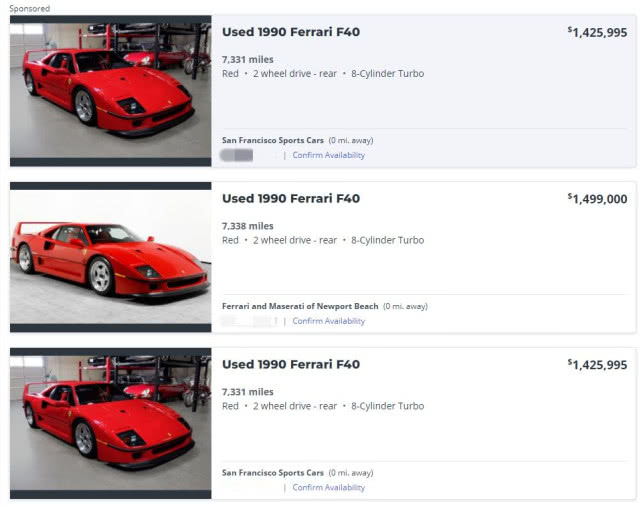Click the specs line under 7,338 miles

[323, 240]
